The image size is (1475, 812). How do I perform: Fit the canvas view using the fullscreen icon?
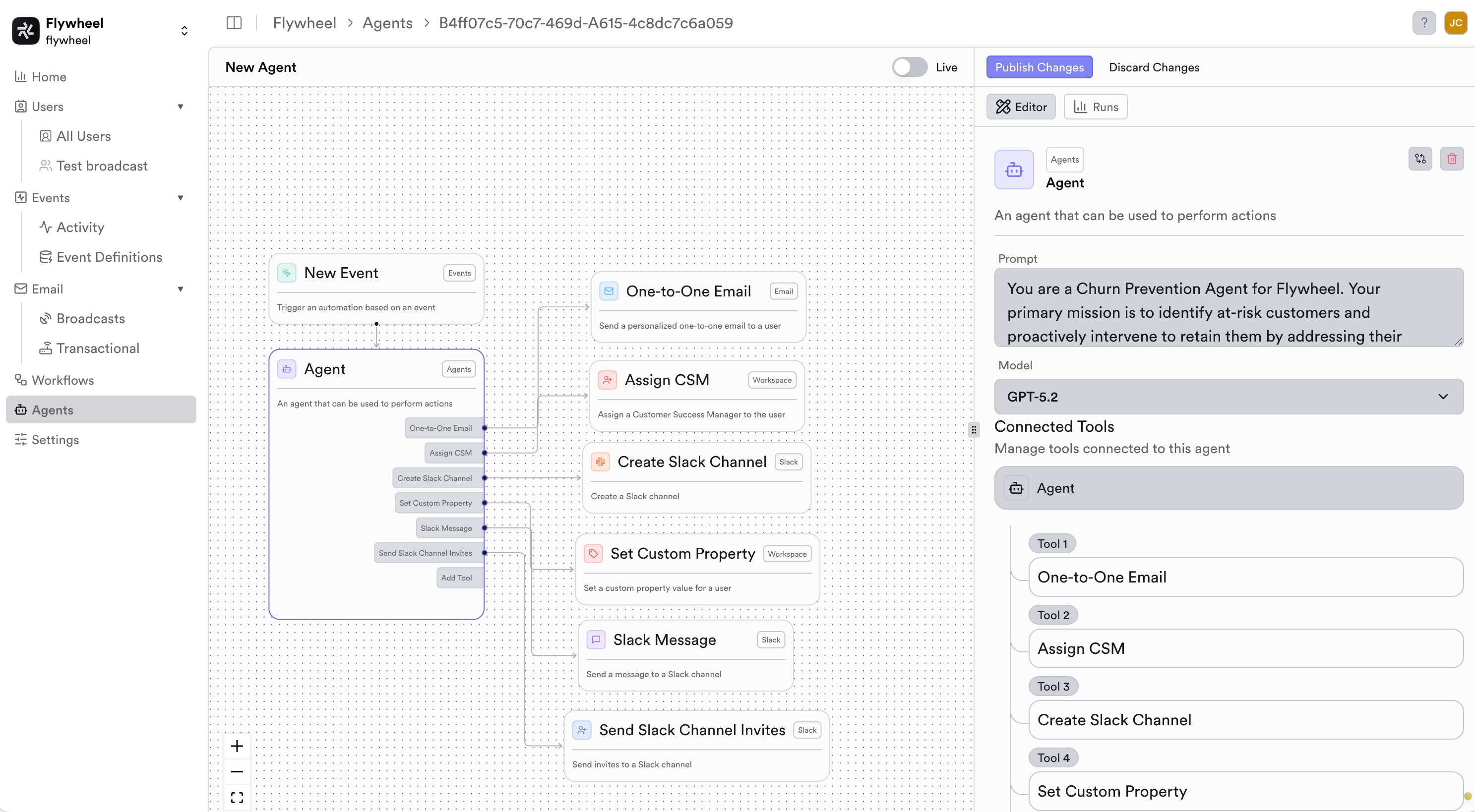tap(237, 796)
